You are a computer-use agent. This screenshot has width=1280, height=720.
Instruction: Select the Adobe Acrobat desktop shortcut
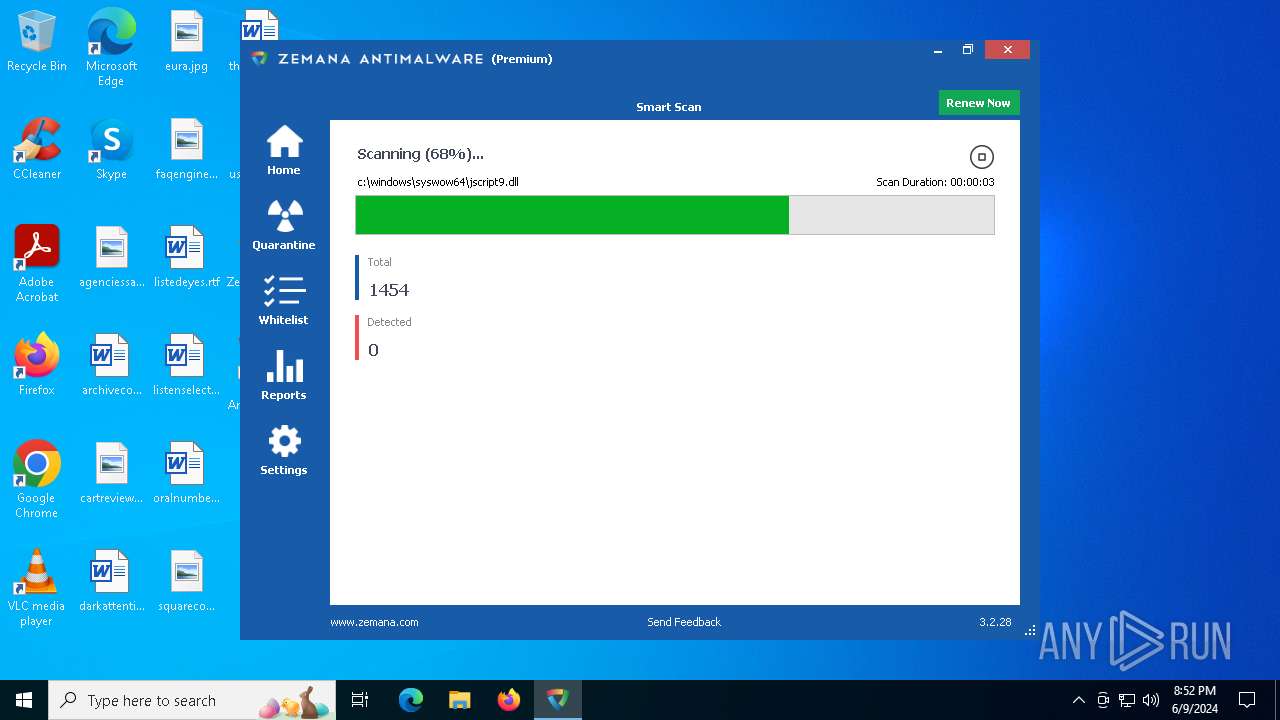click(x=37, y=264)
